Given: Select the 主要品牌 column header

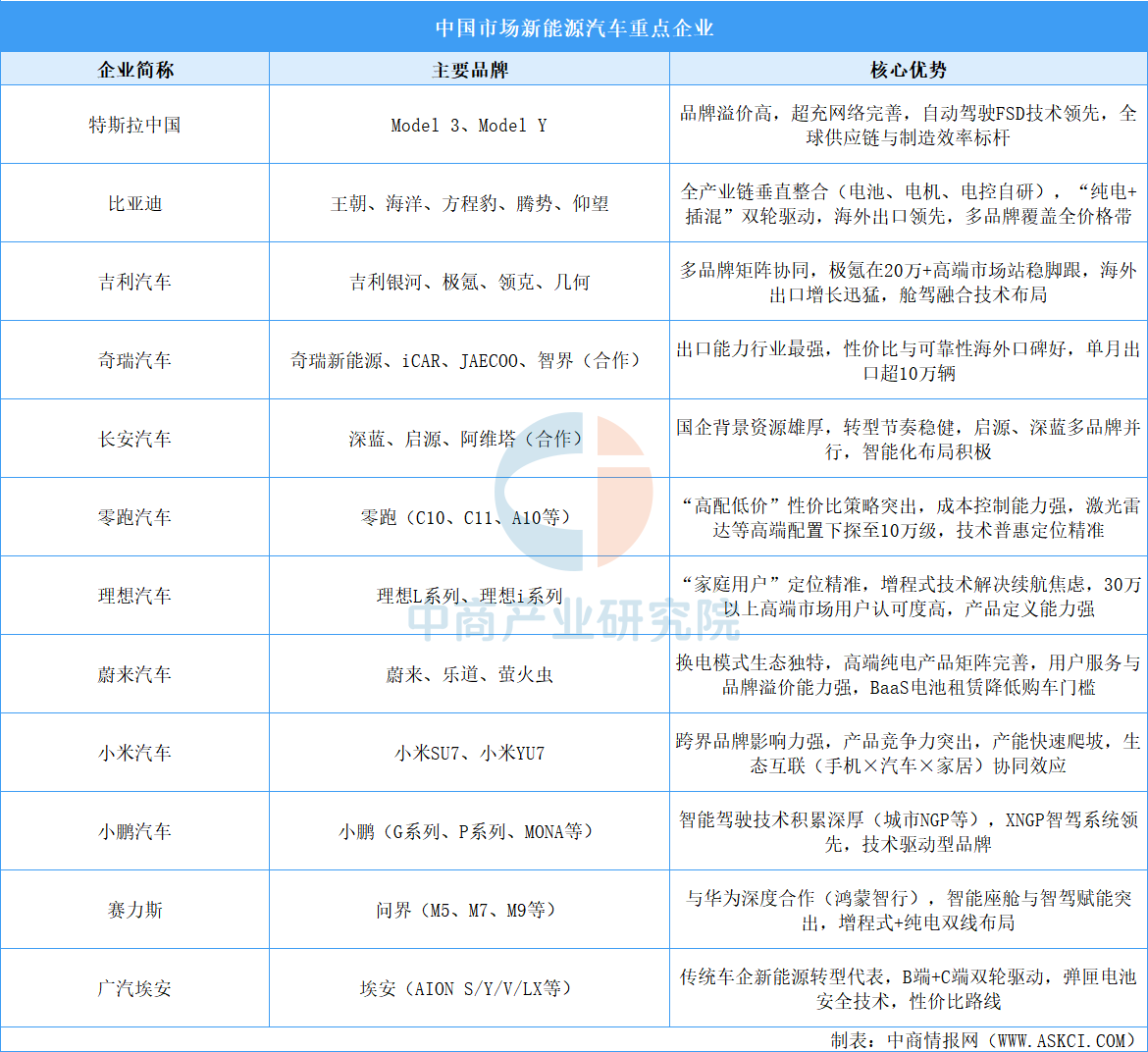Looking at the screenshot, I should [469, 70].
